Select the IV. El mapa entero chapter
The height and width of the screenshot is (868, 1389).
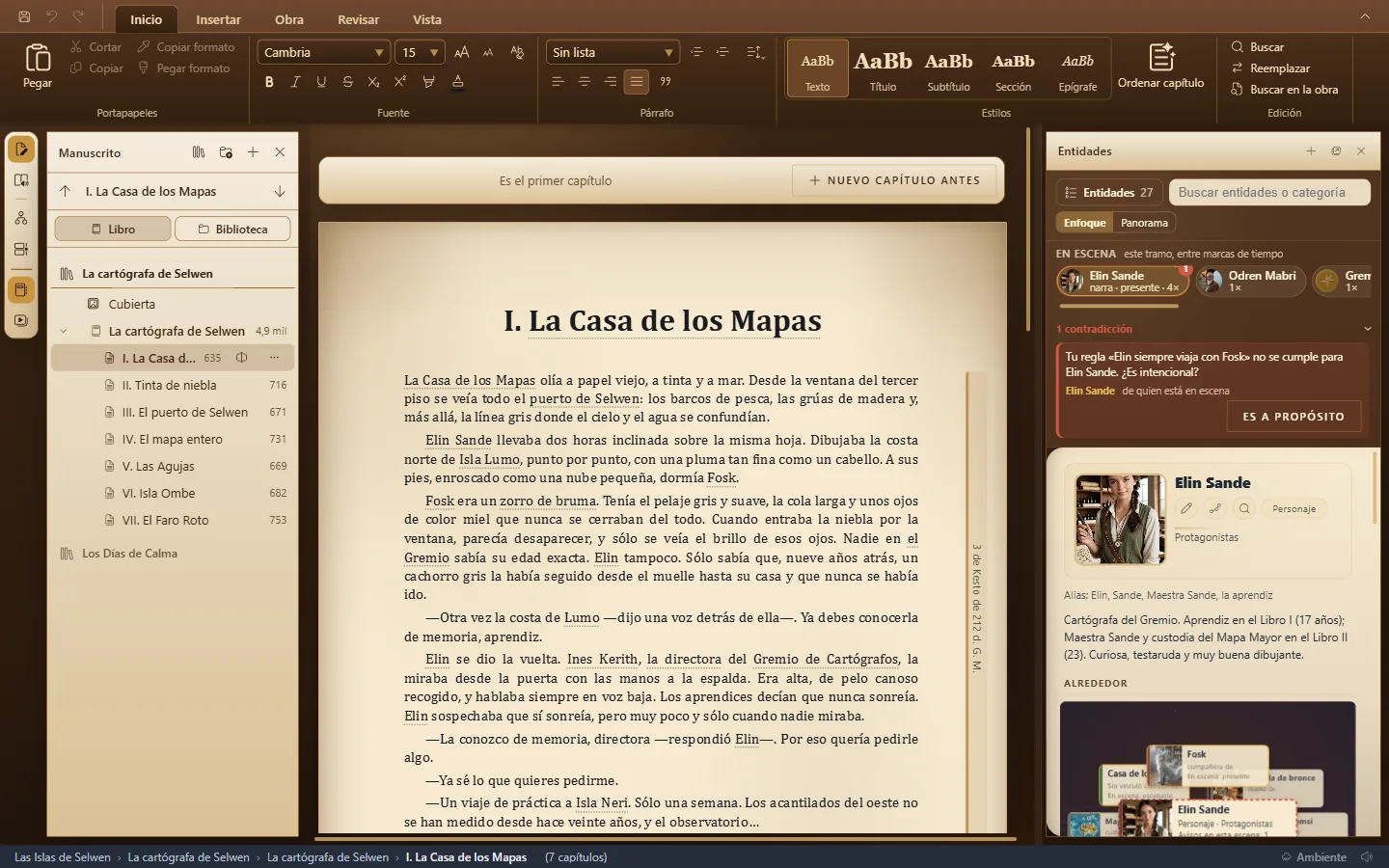click(x=173, y=439)
